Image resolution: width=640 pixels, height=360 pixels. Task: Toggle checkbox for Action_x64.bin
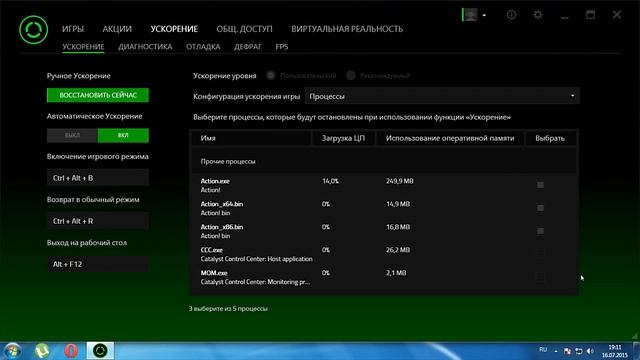540,208
